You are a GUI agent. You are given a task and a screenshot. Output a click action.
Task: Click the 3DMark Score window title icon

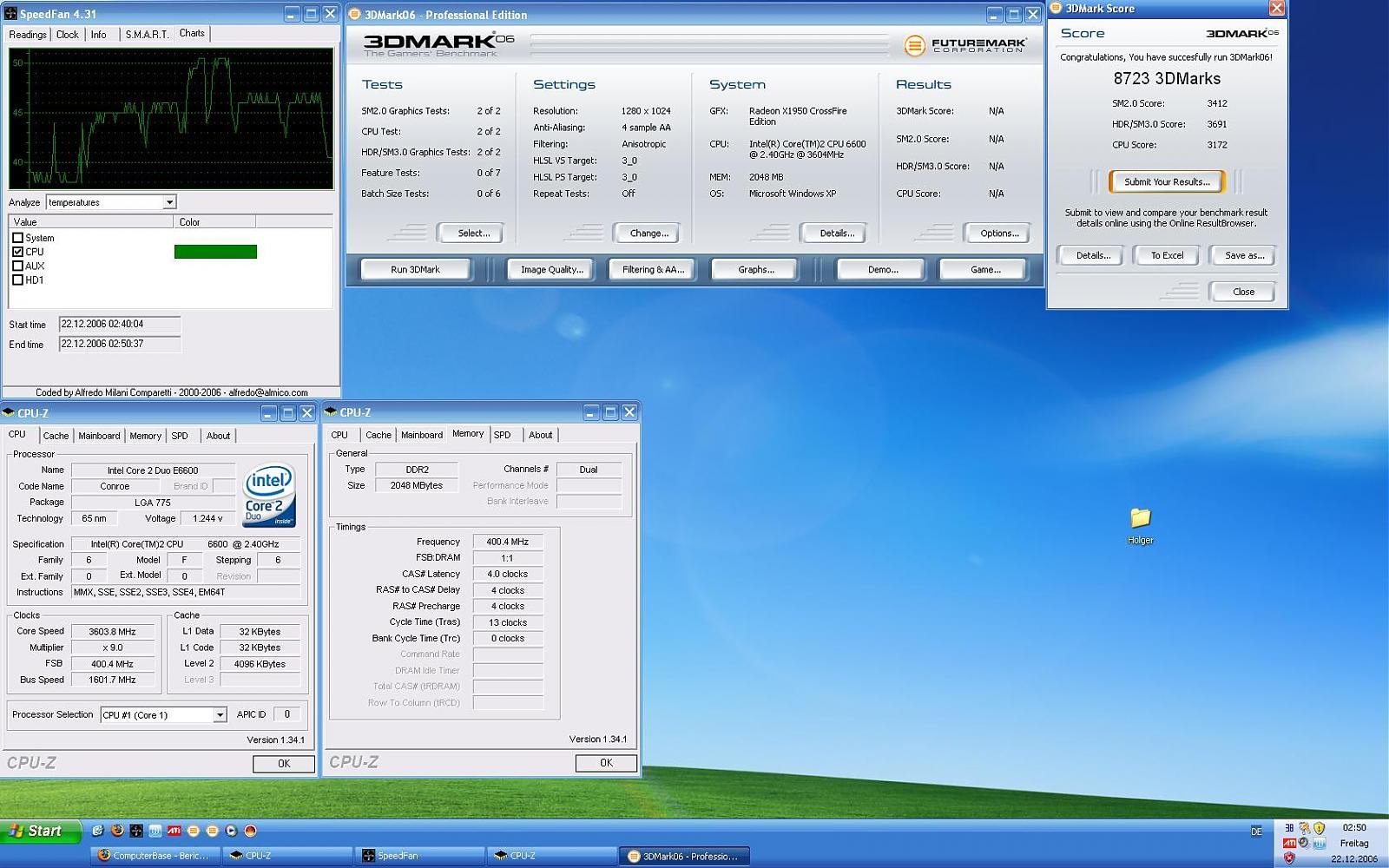tap(1057, 8)
